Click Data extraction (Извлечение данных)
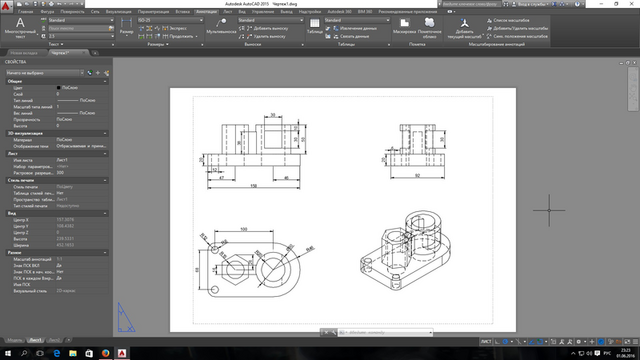640x360 pixels. (x=355, y=28)
